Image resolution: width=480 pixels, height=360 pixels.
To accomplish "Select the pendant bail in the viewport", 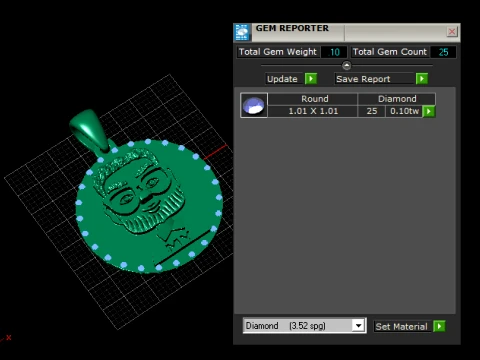I will [x=89, y=131].
